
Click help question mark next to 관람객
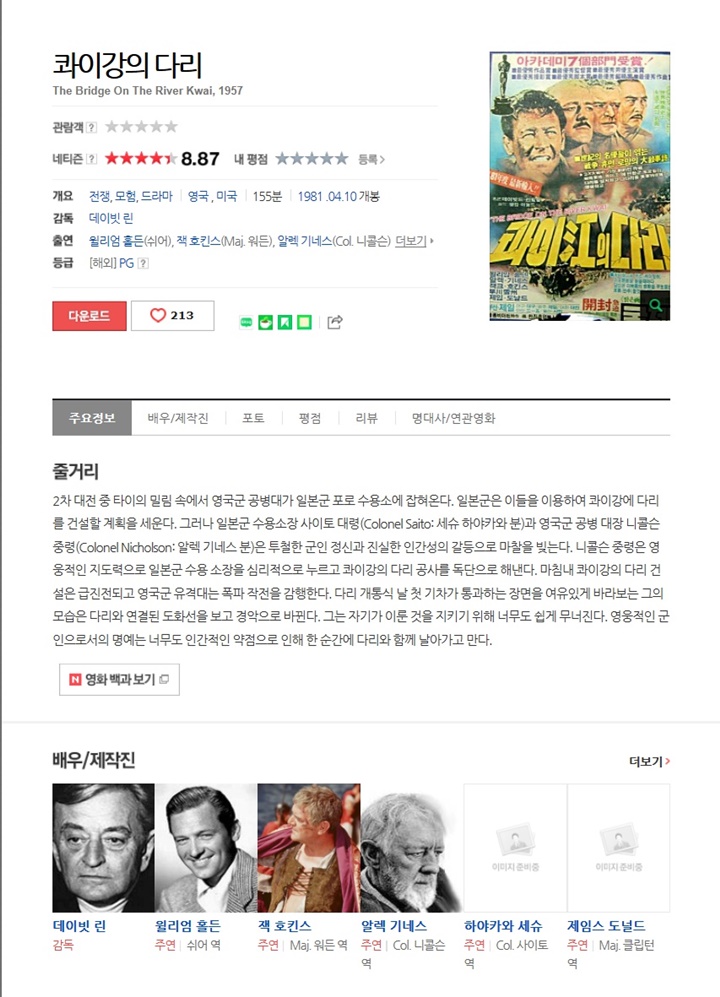[92, 127]
